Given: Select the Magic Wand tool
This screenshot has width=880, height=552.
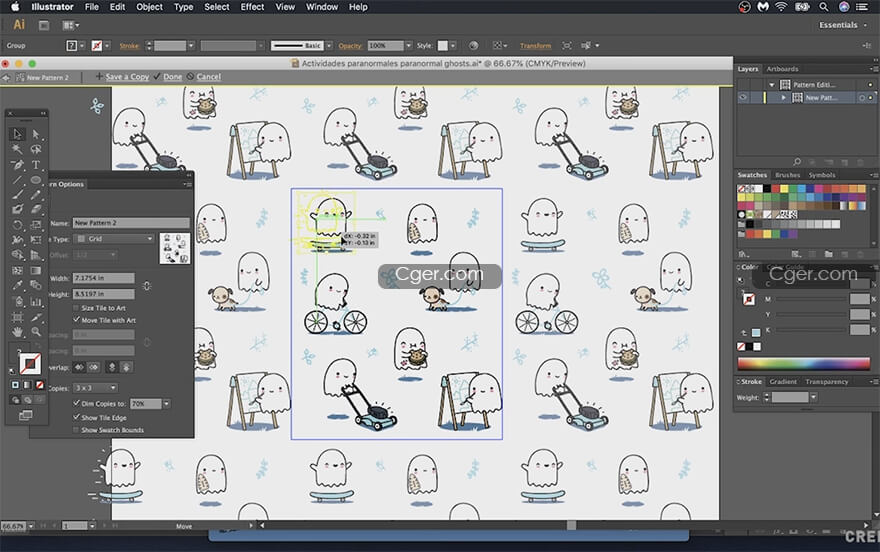Looking at the screenshot, I should [17, 149].
